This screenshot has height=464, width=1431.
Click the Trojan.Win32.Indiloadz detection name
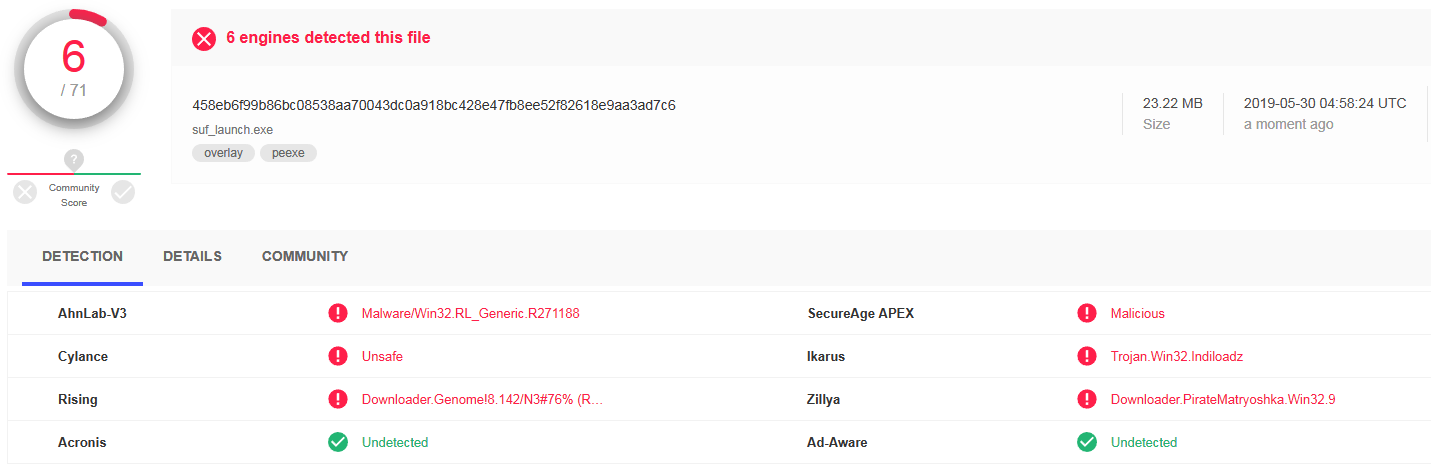tap(1176, 357)
